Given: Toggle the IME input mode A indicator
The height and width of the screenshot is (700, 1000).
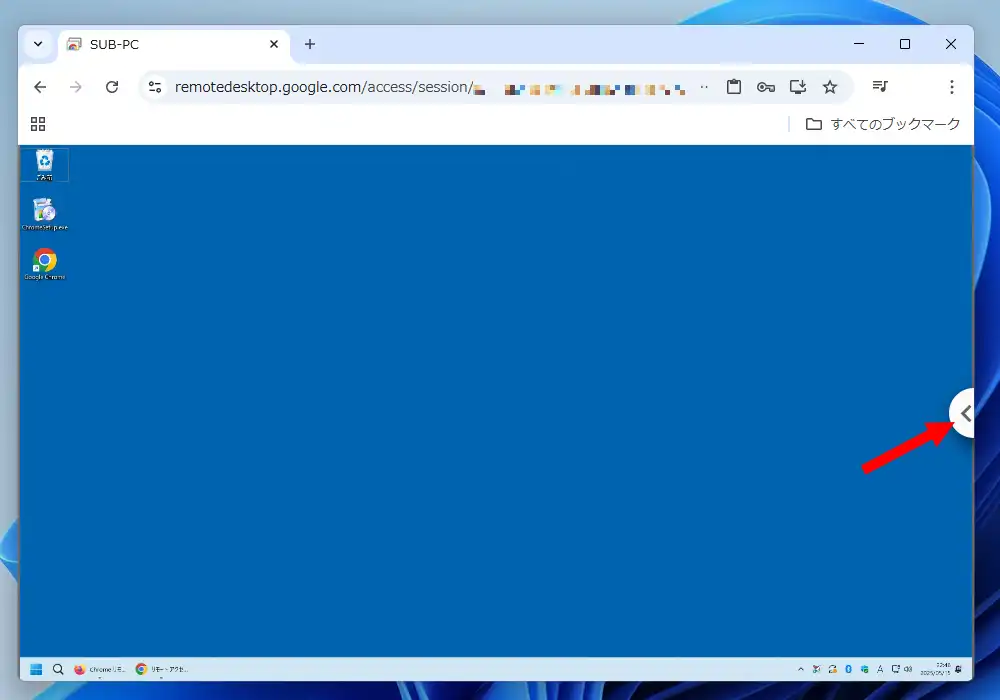Looking at the screenshot, I should (880, 669).
